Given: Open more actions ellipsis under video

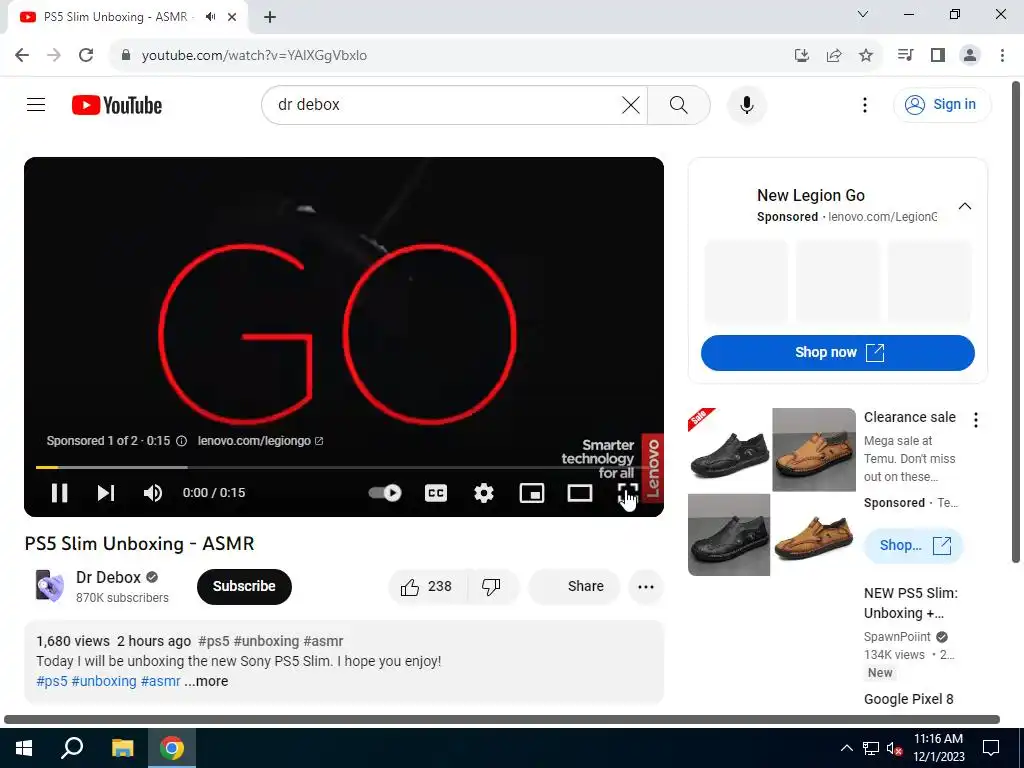Looking at the screenshot, I should coord(646,586).
